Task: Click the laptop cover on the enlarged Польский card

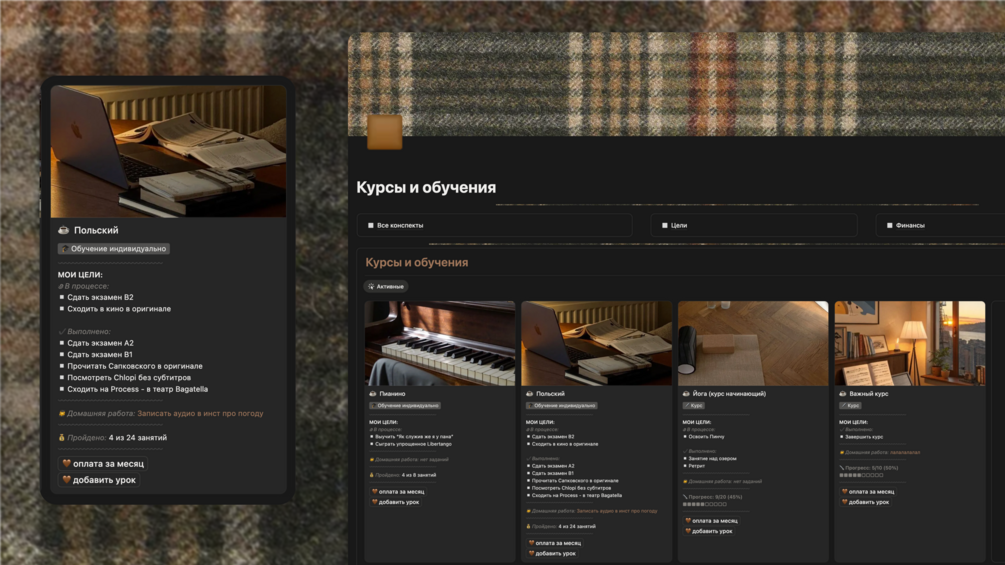Action: 169,151
